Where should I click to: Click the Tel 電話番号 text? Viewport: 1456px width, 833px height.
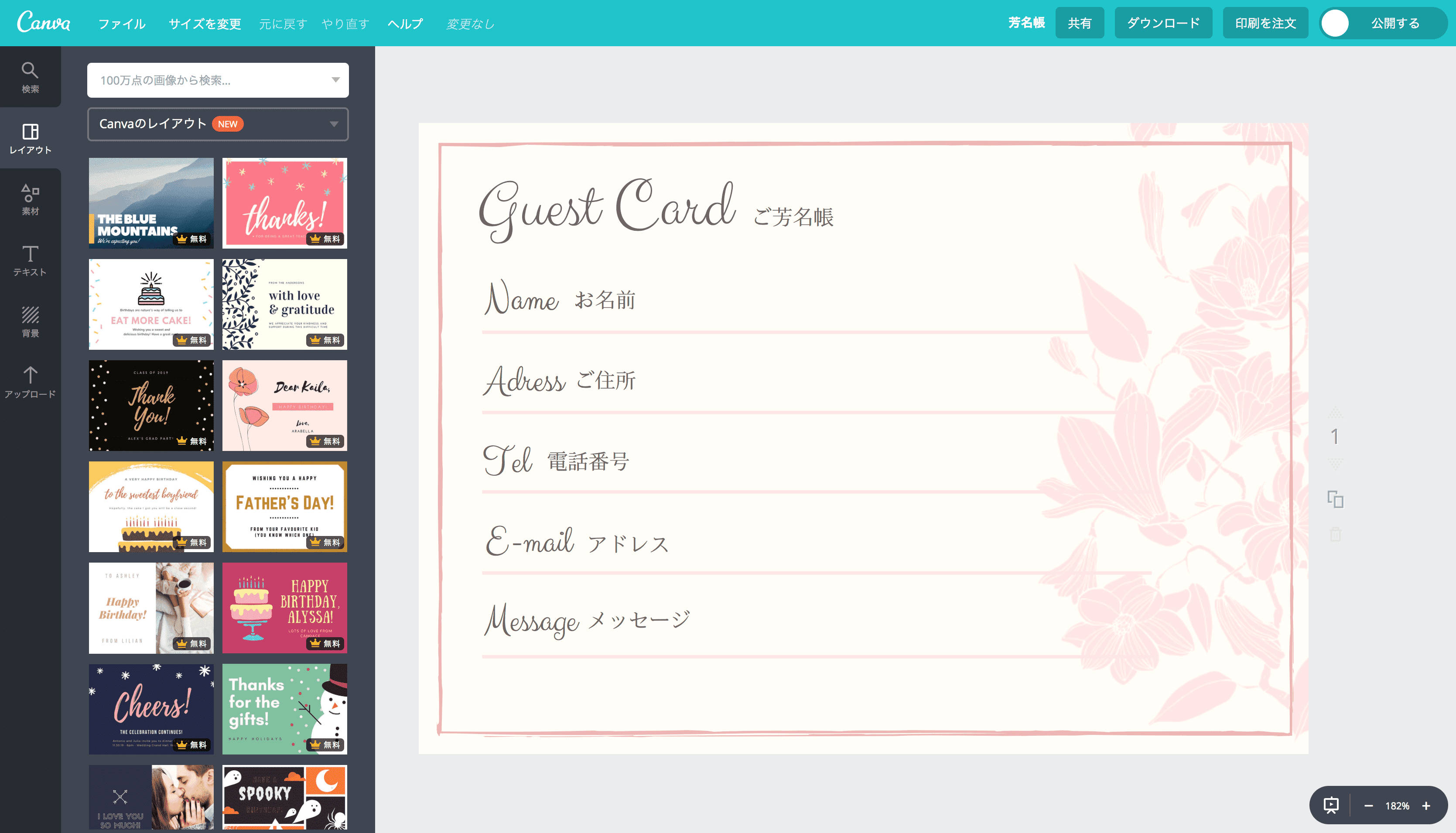(x=556, y=461)
